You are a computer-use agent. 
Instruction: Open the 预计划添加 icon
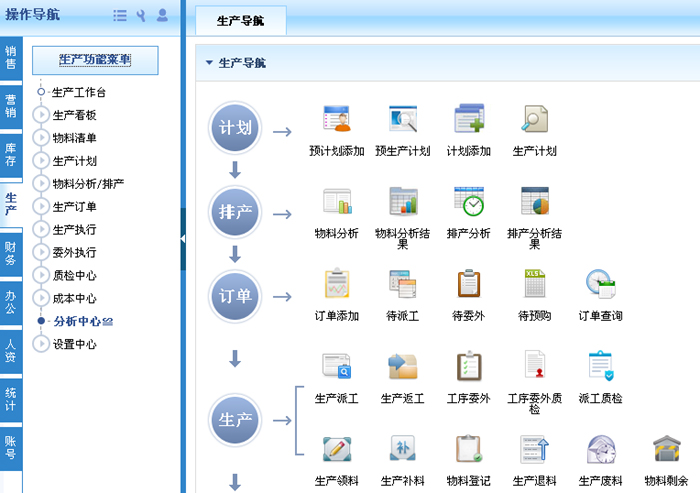coord(336,119)
